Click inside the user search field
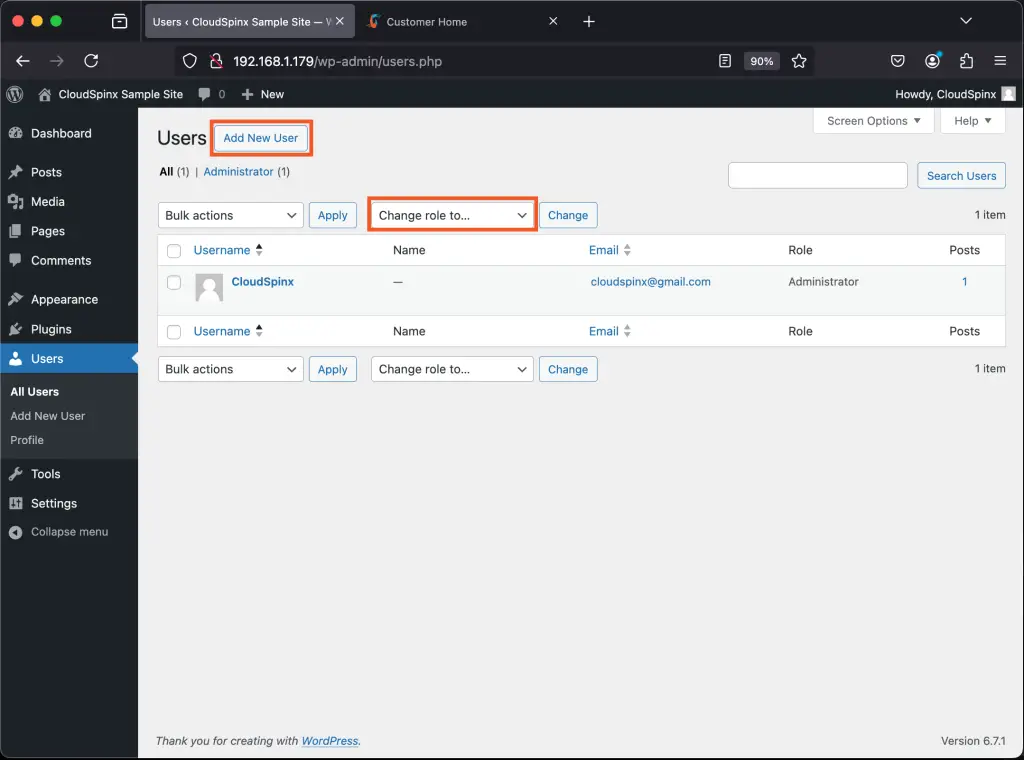Screen dimensions: 1024x760 click(817, 175)
